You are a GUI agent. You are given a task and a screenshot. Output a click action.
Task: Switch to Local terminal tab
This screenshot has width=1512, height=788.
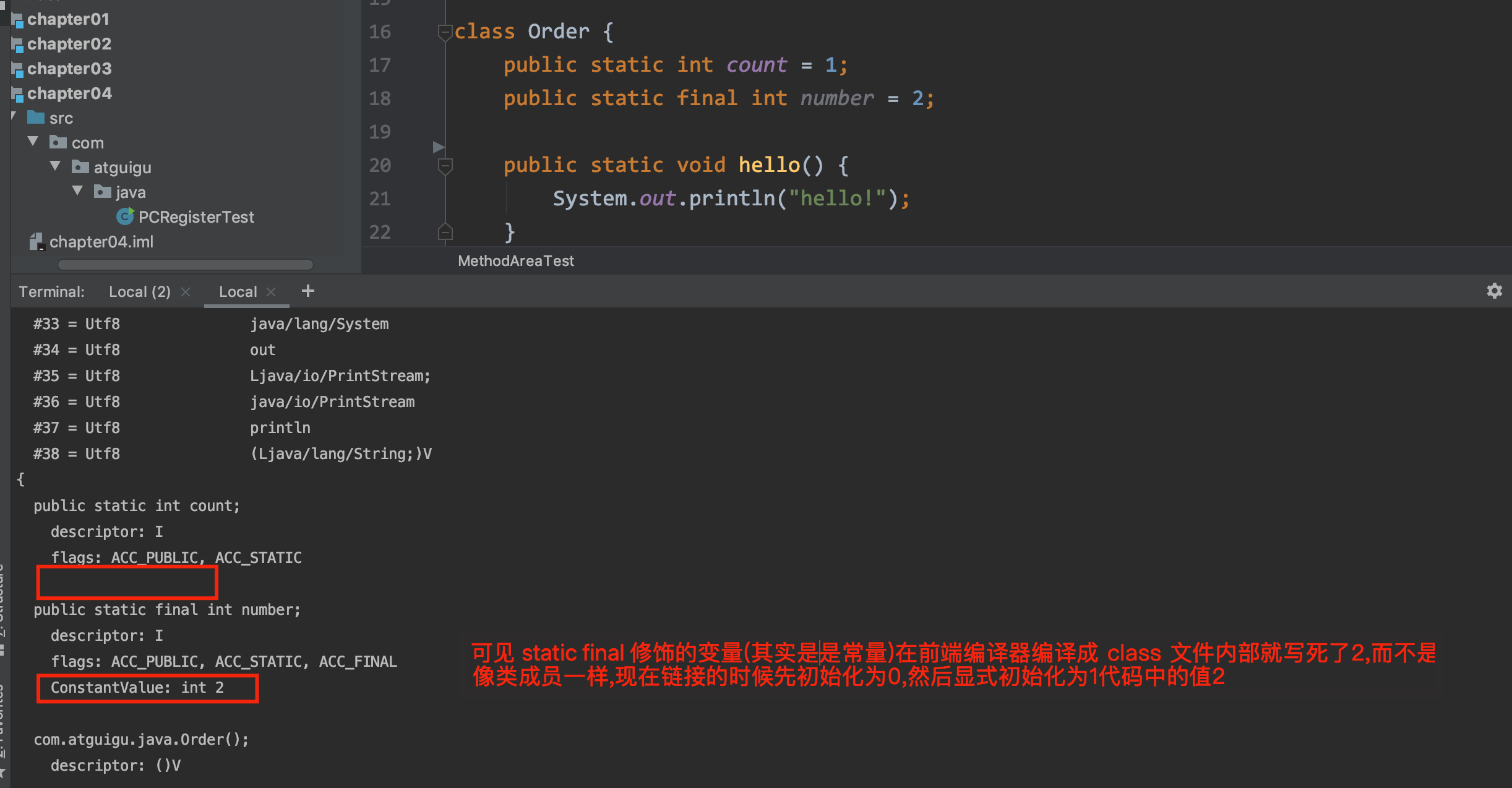238,292
